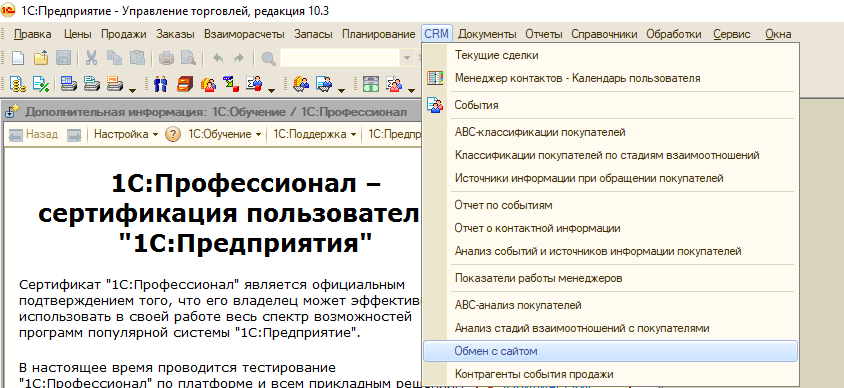Open the Запасы menu

[x=313, y=34]
